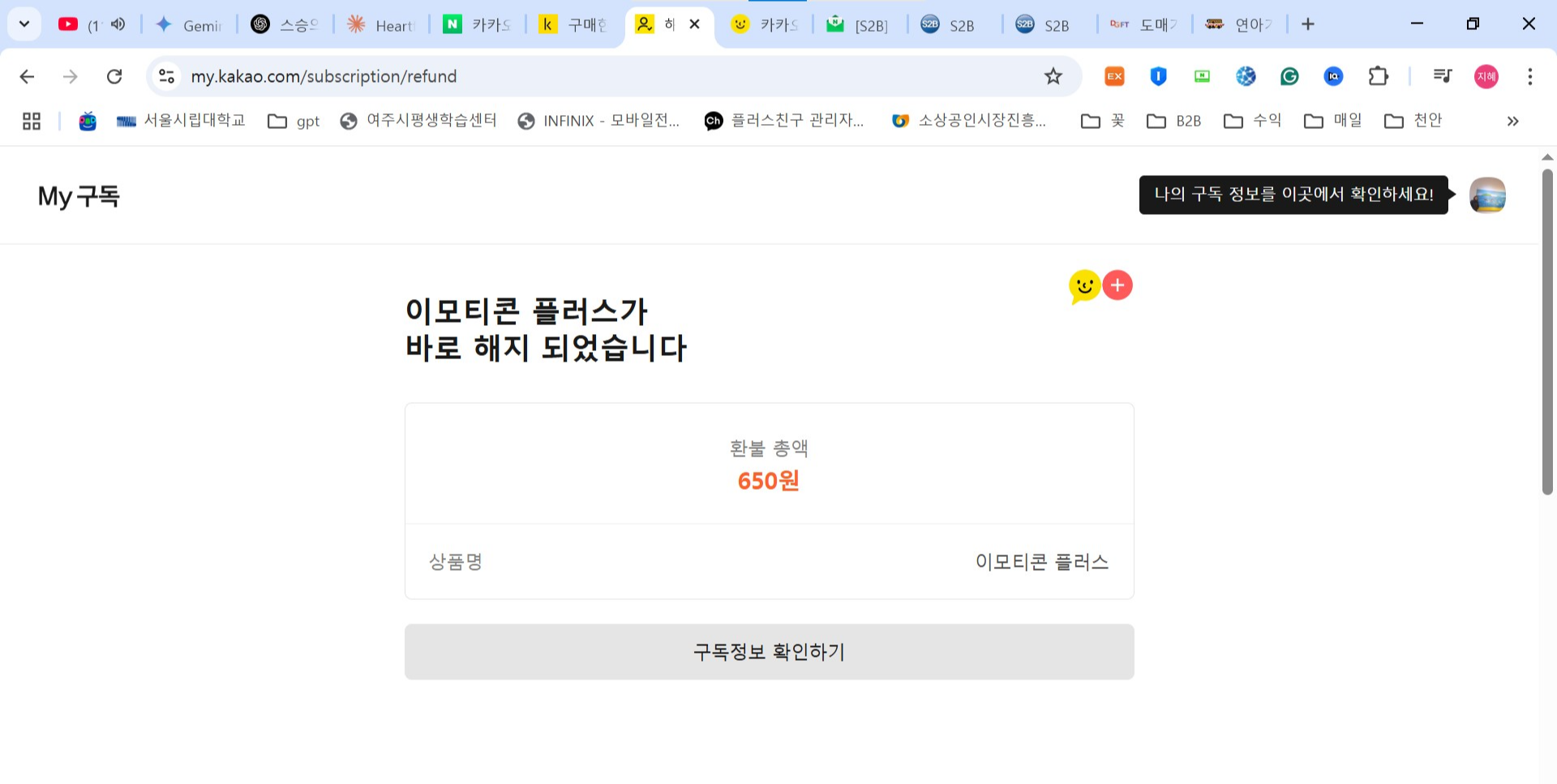Close the active Kakao subscription tab
This screenshot has height=784, width=1557.
(694, 24)
